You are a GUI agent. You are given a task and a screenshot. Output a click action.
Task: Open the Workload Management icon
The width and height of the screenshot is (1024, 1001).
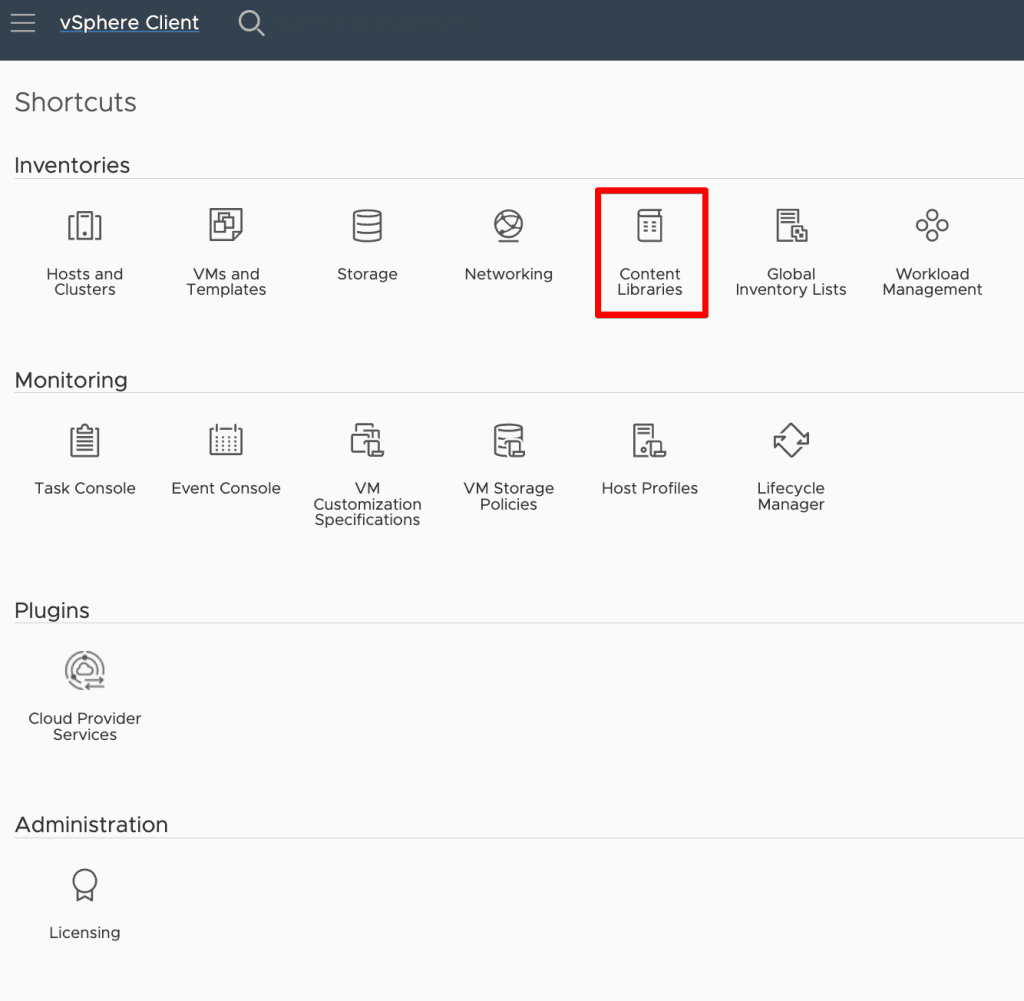click(x=932, y=225)
